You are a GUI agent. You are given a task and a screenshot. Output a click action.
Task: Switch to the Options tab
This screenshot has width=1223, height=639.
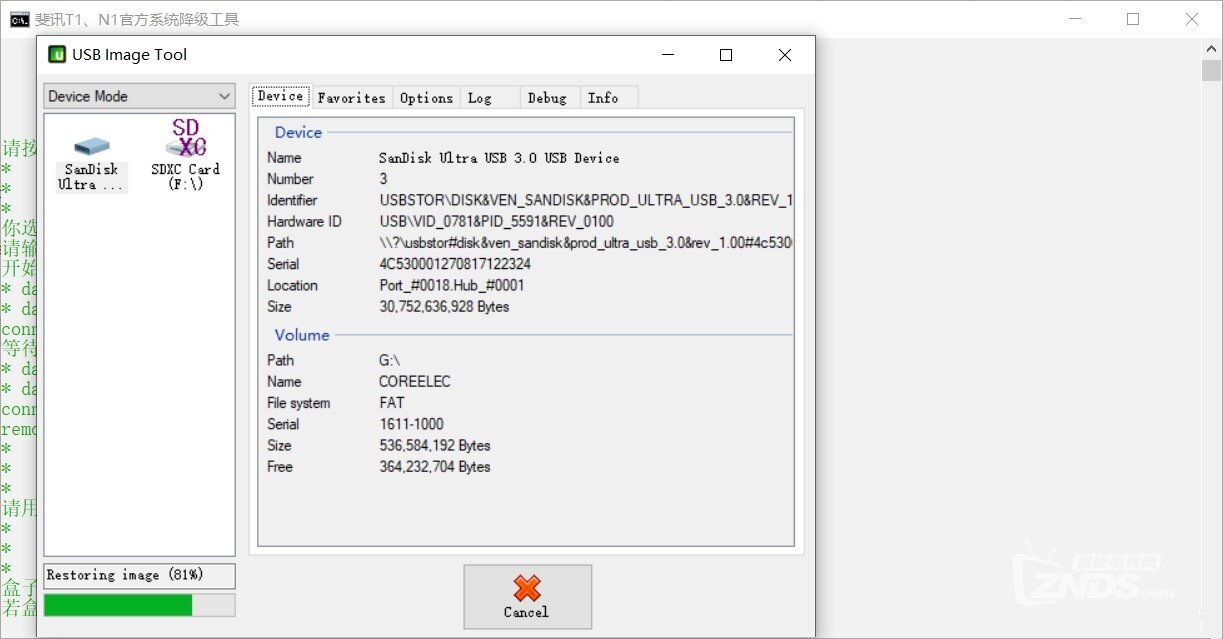426,97
